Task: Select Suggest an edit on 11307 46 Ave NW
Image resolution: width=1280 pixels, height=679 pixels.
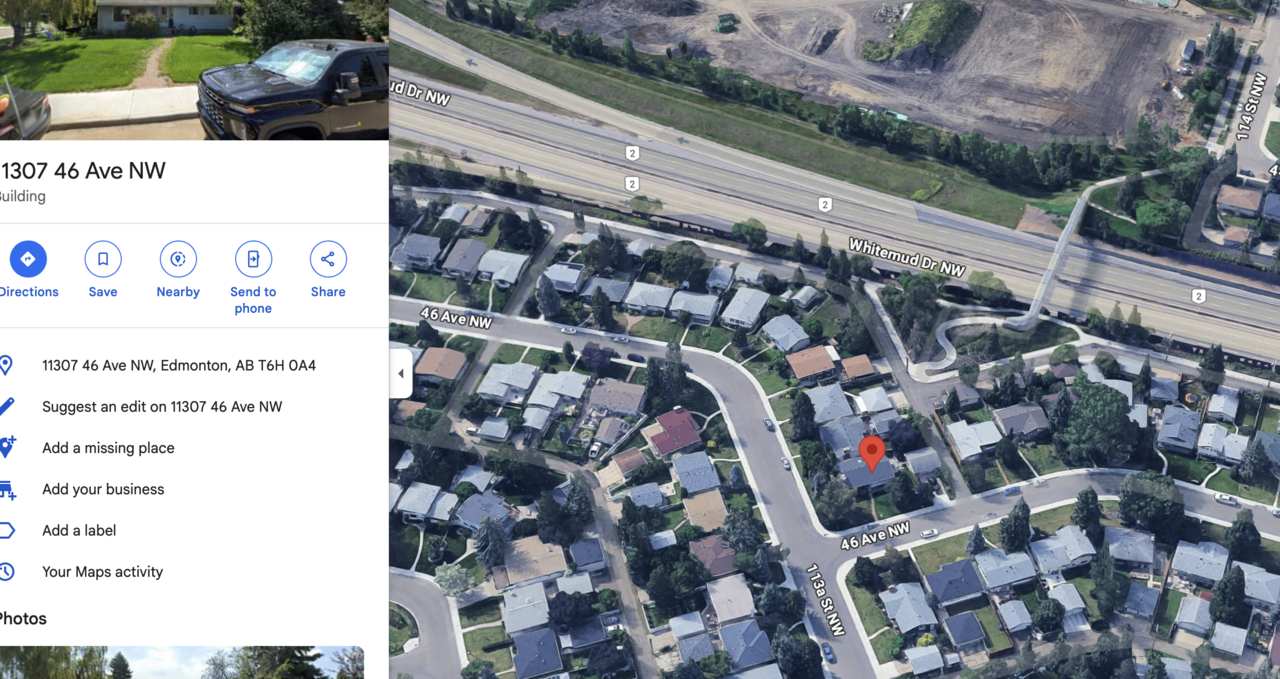Action: [162, 406]
